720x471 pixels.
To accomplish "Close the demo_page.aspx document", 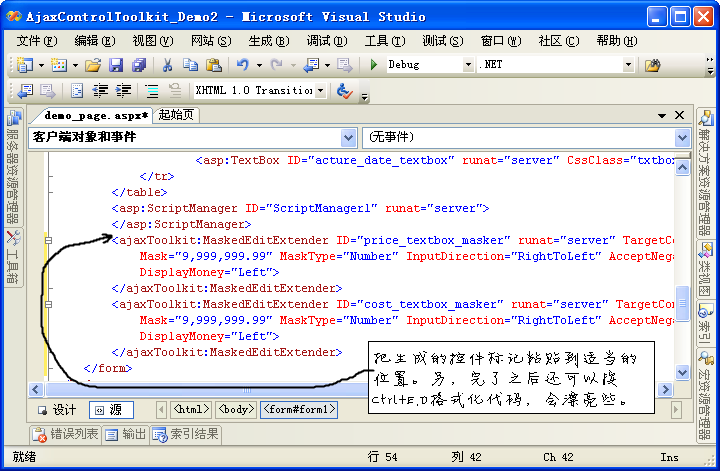I will point(680,115).
